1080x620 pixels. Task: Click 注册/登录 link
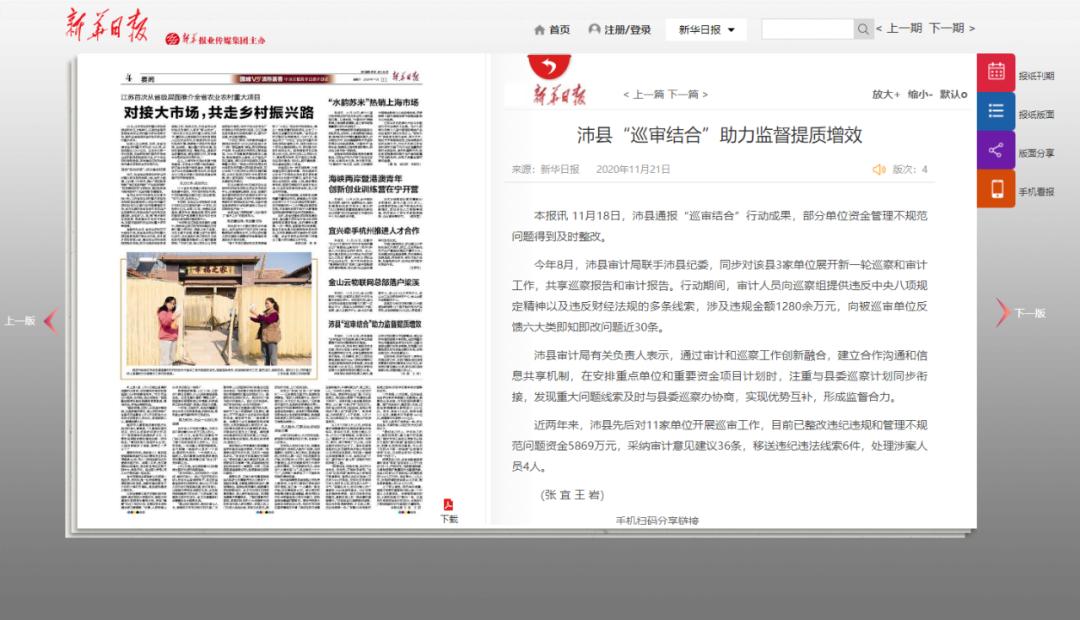[x=627, y=30]
